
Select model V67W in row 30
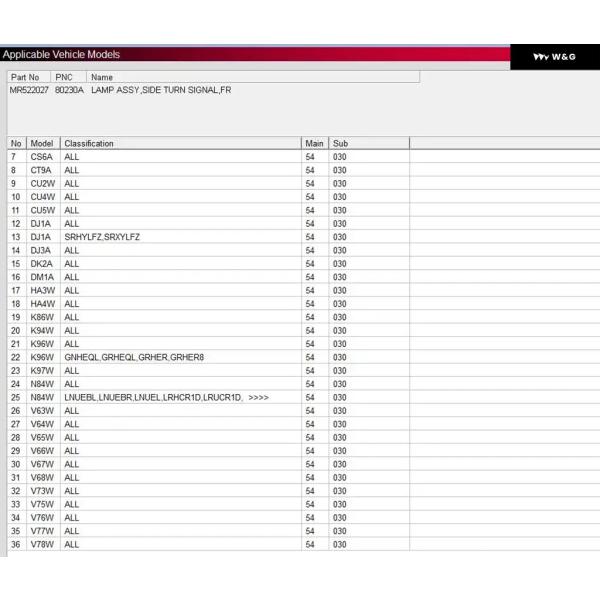pos(42,465)
